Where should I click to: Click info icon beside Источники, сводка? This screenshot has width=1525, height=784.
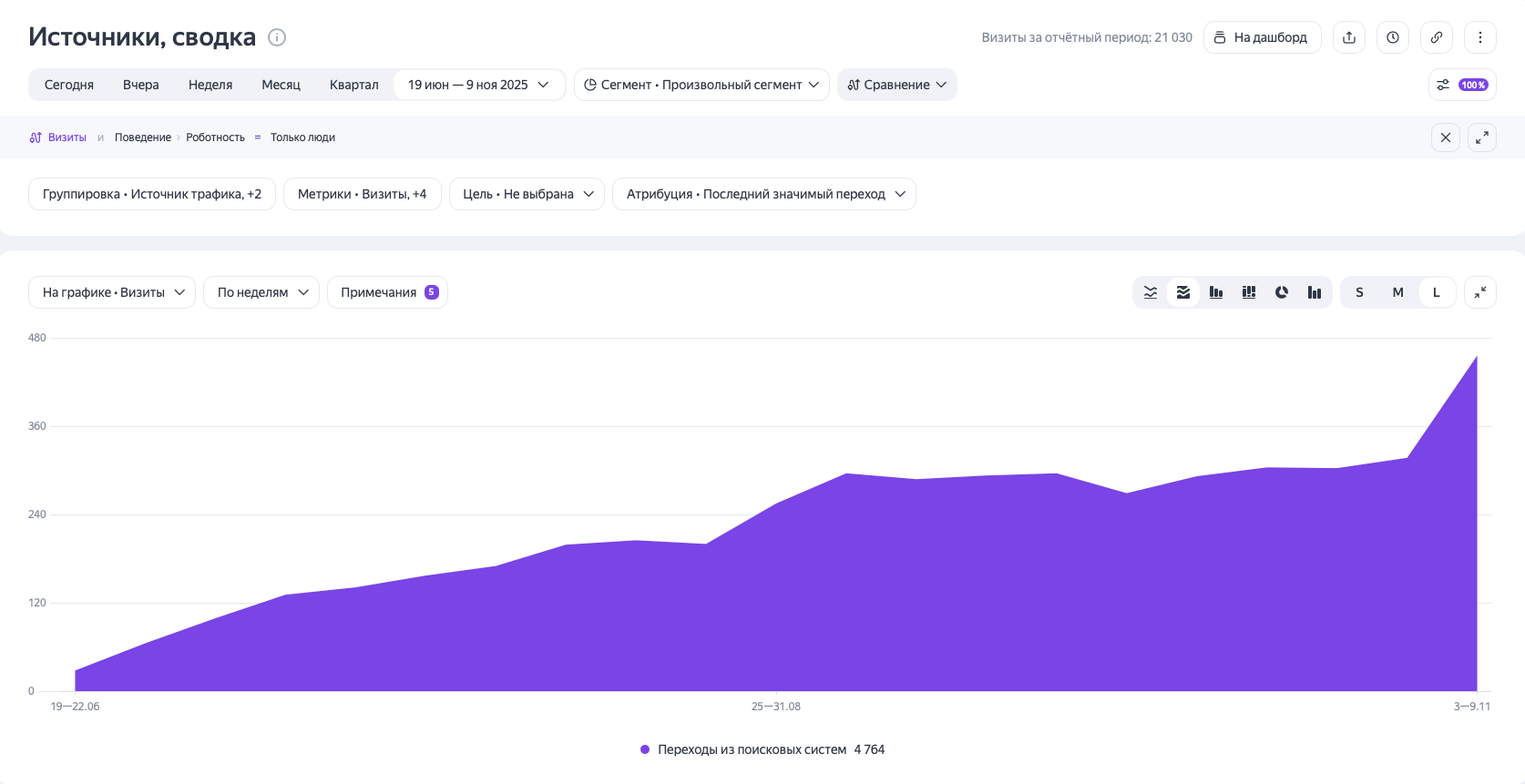point(277,37)
